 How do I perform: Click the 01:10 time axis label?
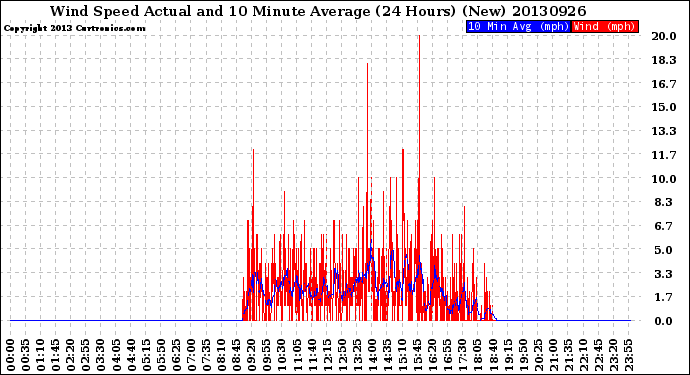40,355
